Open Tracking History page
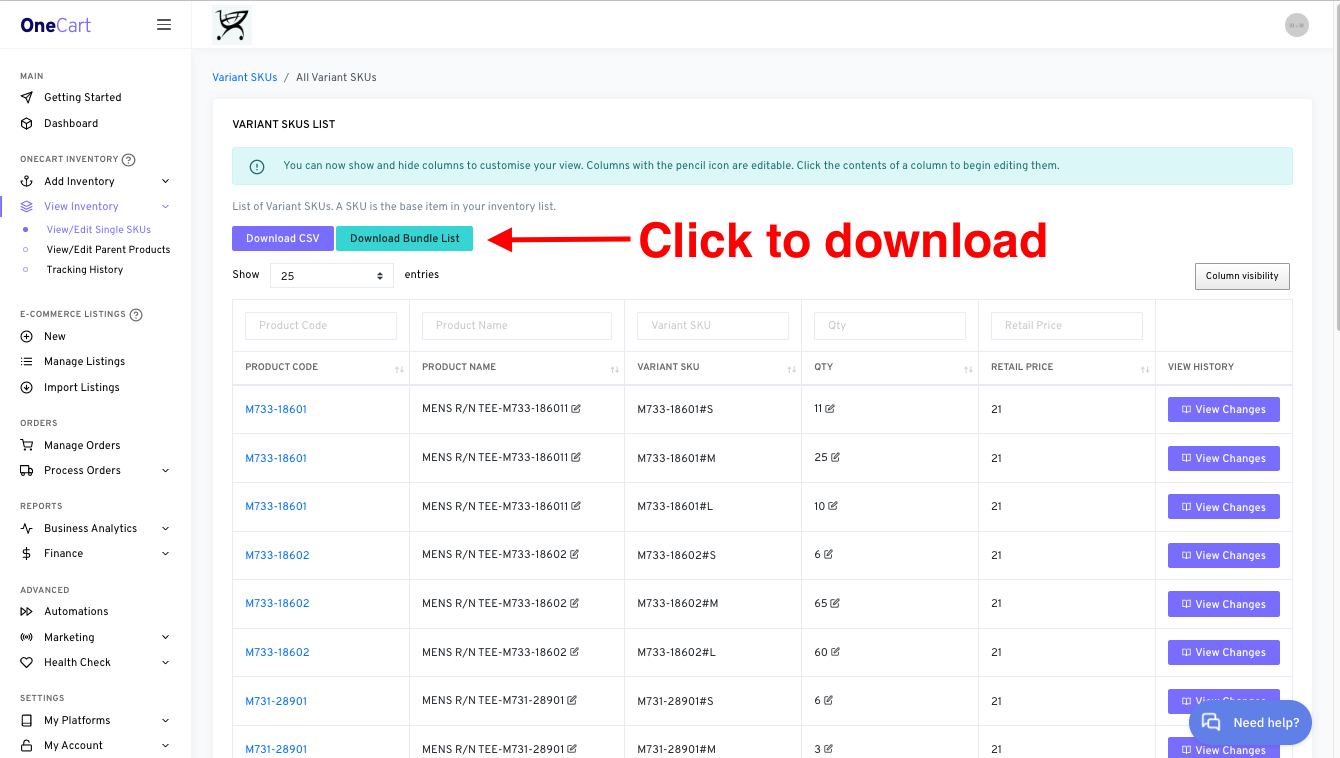1340x758 pixels. (85, 269)
